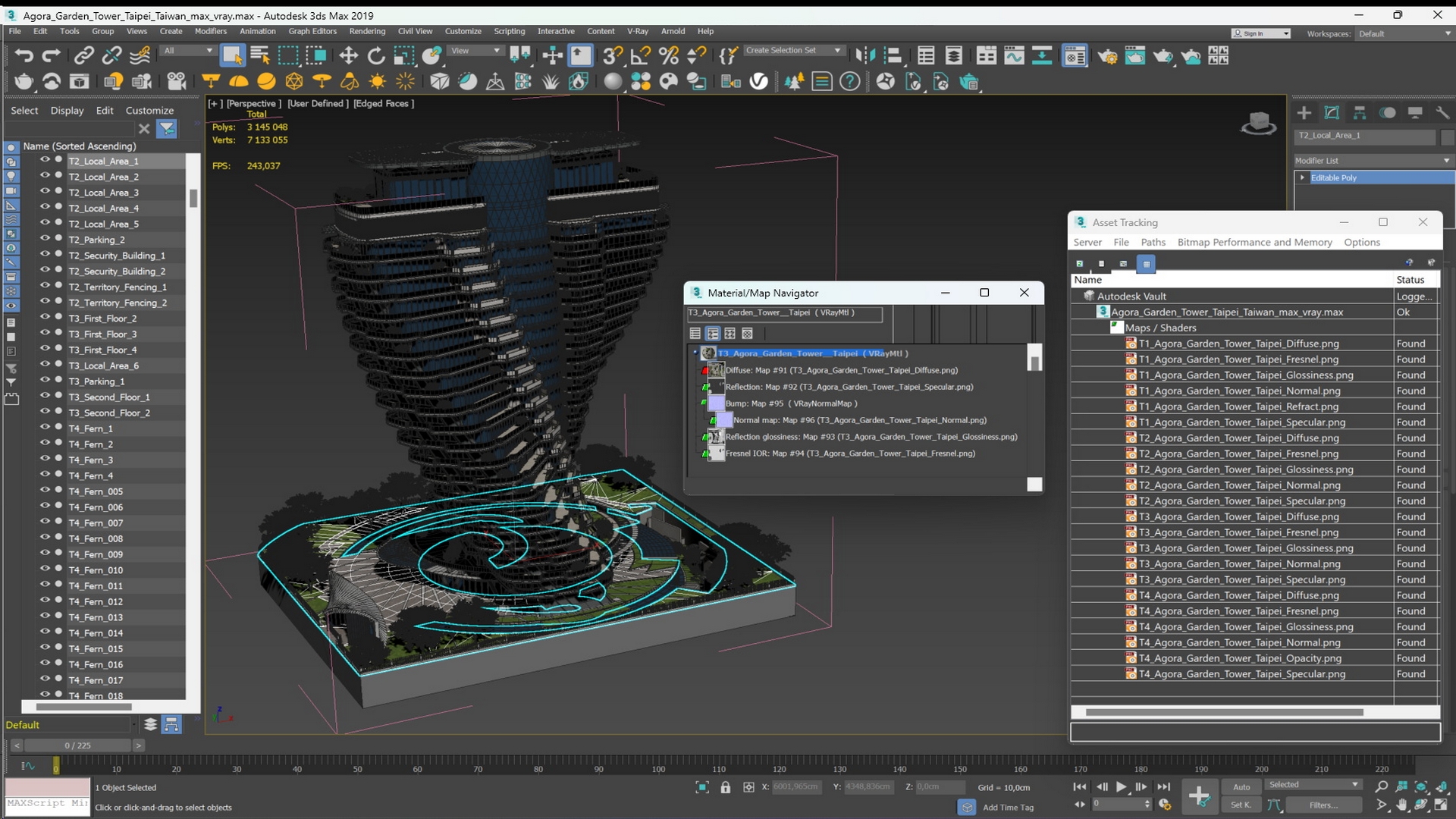Open the Selected key filter dropdown

[x=1313, y=785]
